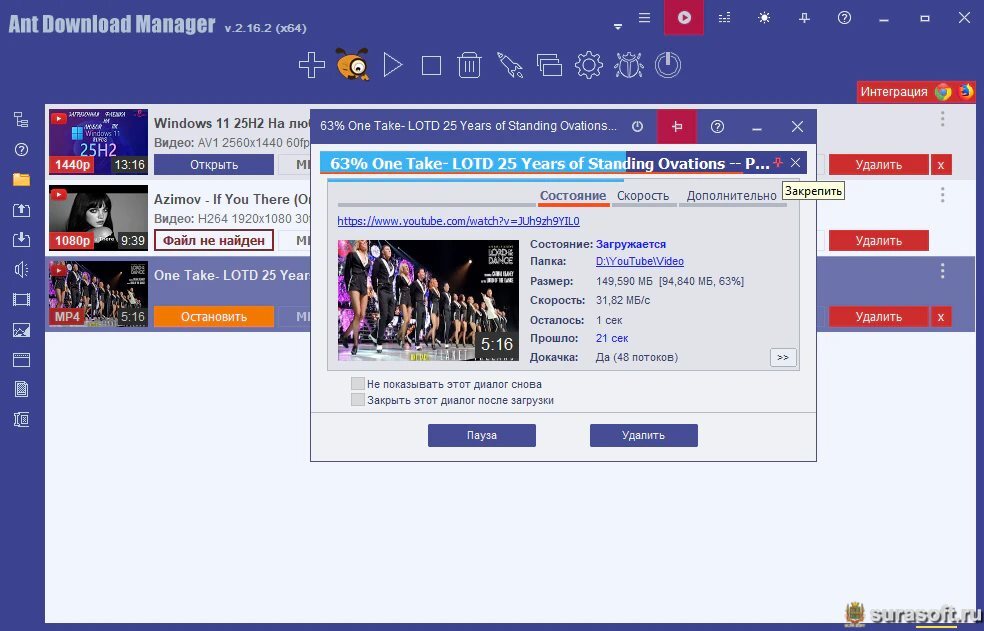Open the Дополнительно tab
The height and width of the screenshot is (631, 984).
pos(731,196)
